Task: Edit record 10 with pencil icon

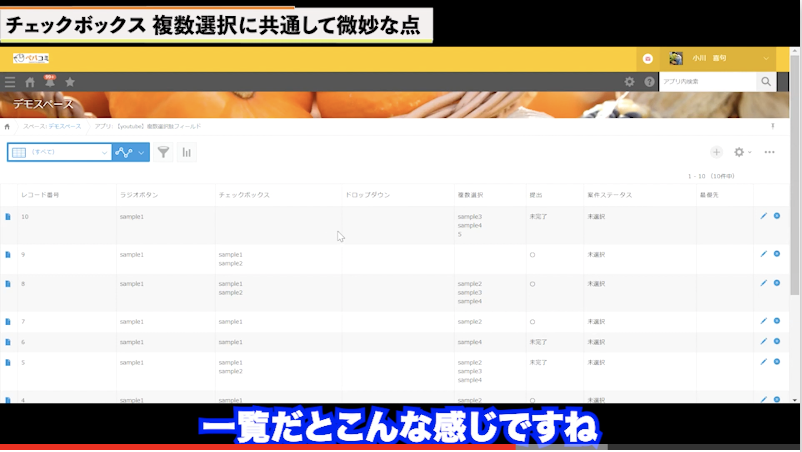Action: pyautogui.click(x=763, y=216)
